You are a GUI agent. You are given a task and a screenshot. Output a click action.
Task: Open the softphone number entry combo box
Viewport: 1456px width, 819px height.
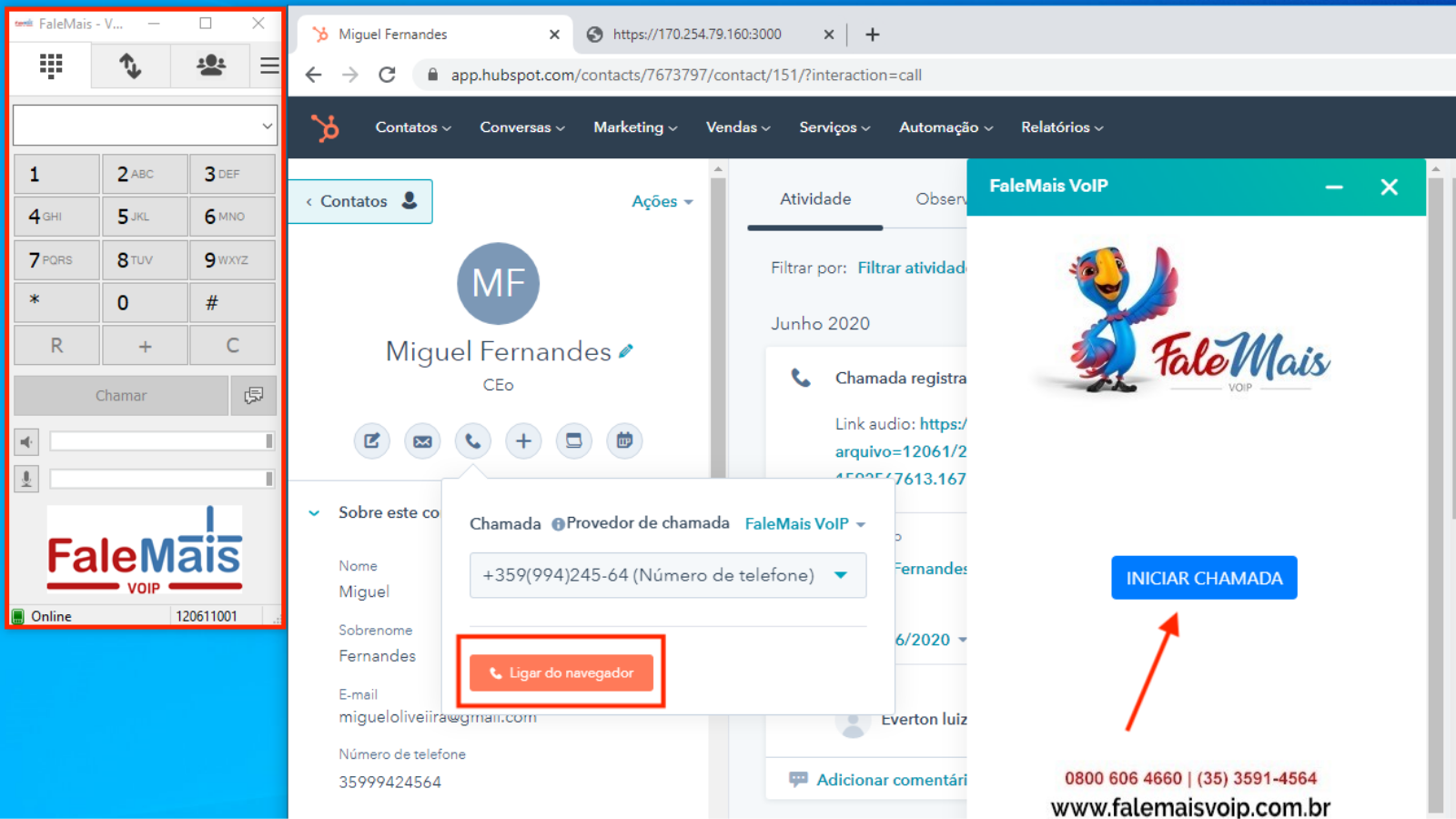coord(145,126)
